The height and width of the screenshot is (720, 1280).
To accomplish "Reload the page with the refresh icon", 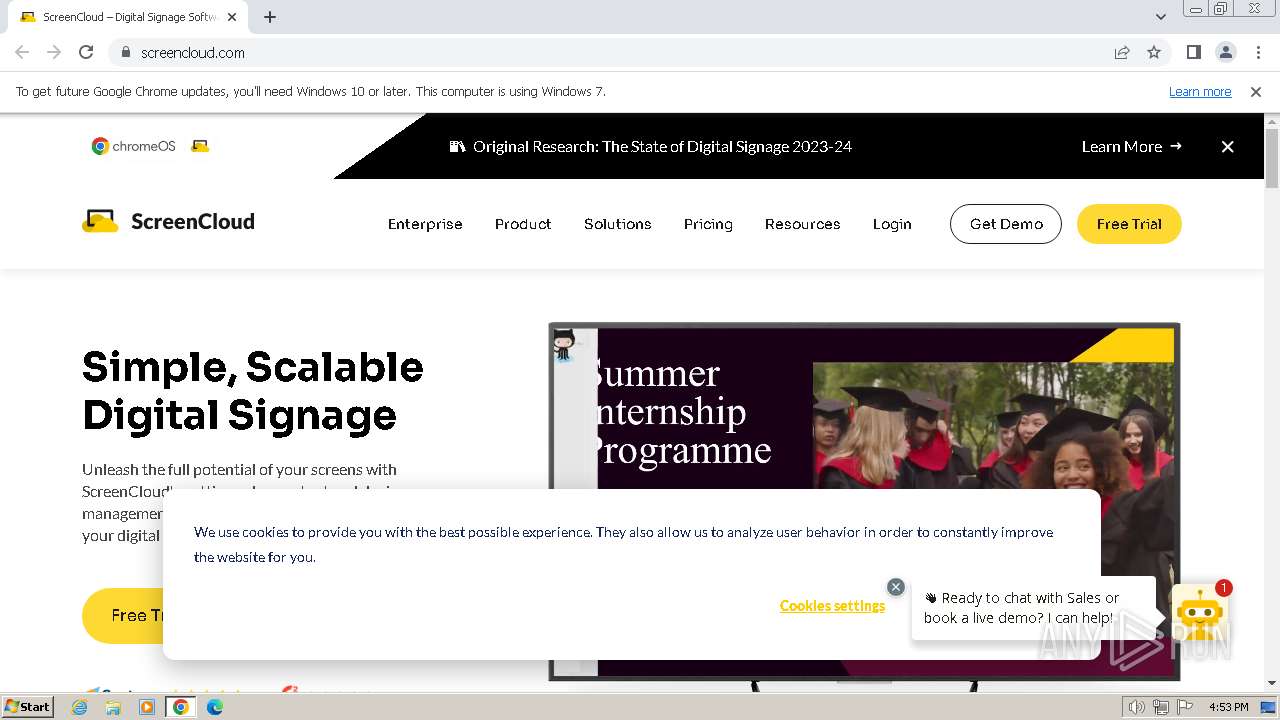I will point(86,52).
